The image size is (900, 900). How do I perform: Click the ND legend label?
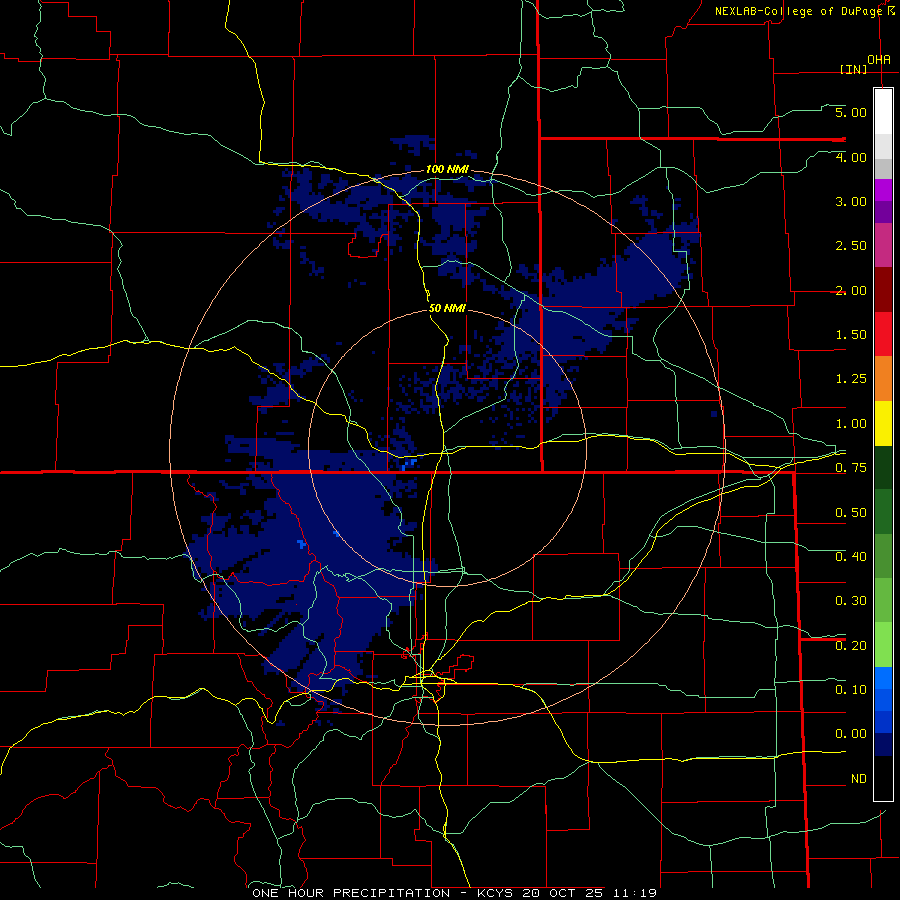pyautogui.click(x=859, y=779)
